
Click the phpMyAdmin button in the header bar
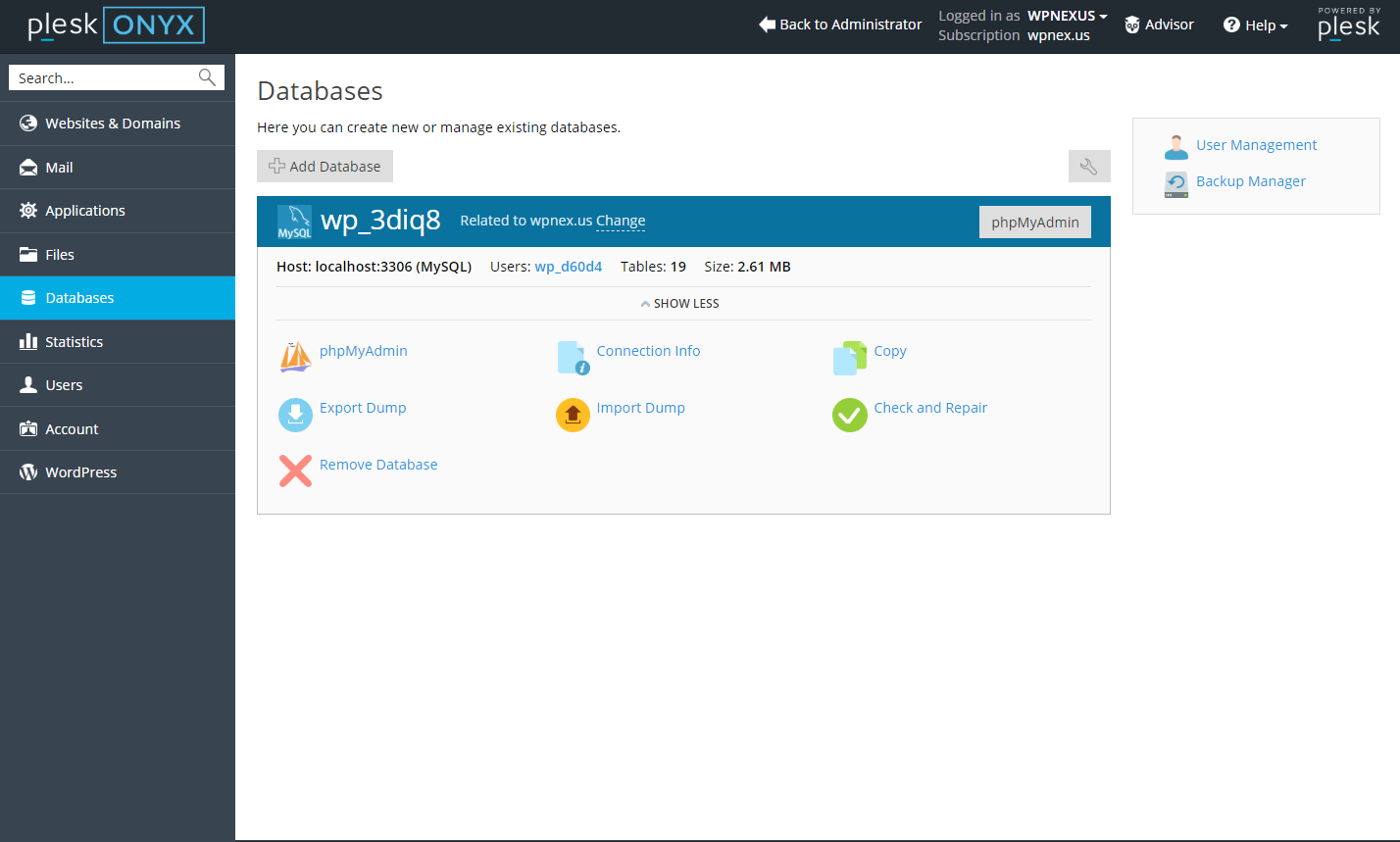pyautogui.click(x=1035, y=223)
